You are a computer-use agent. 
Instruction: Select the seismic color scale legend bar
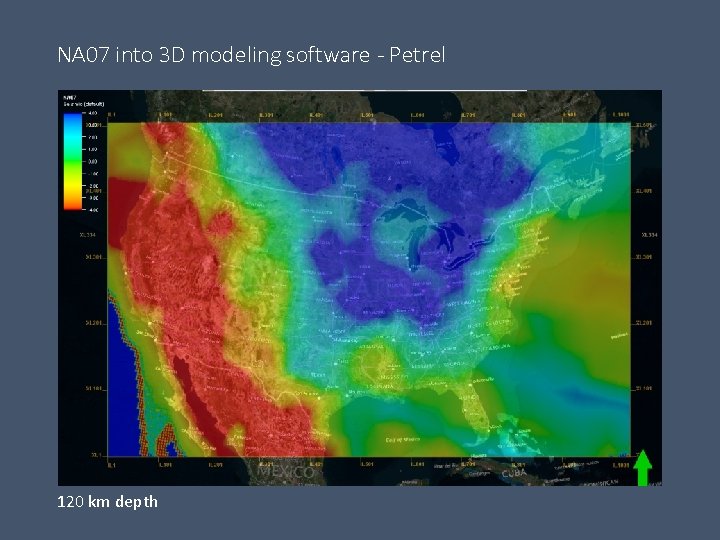coord(73,162)
